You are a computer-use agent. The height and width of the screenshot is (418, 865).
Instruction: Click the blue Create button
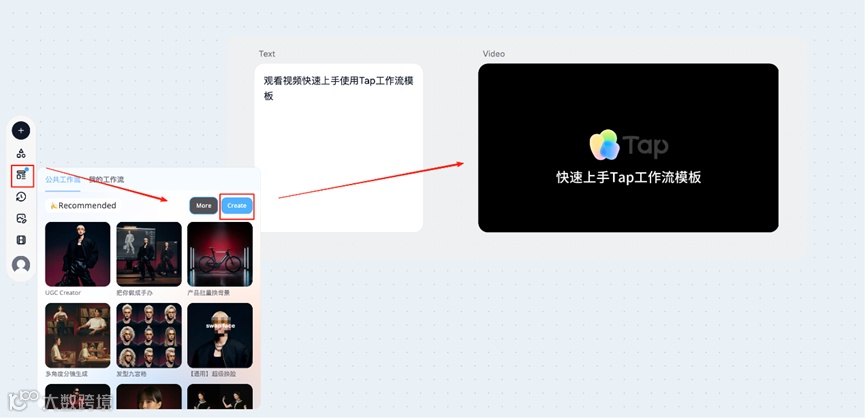tap(237, 206)
